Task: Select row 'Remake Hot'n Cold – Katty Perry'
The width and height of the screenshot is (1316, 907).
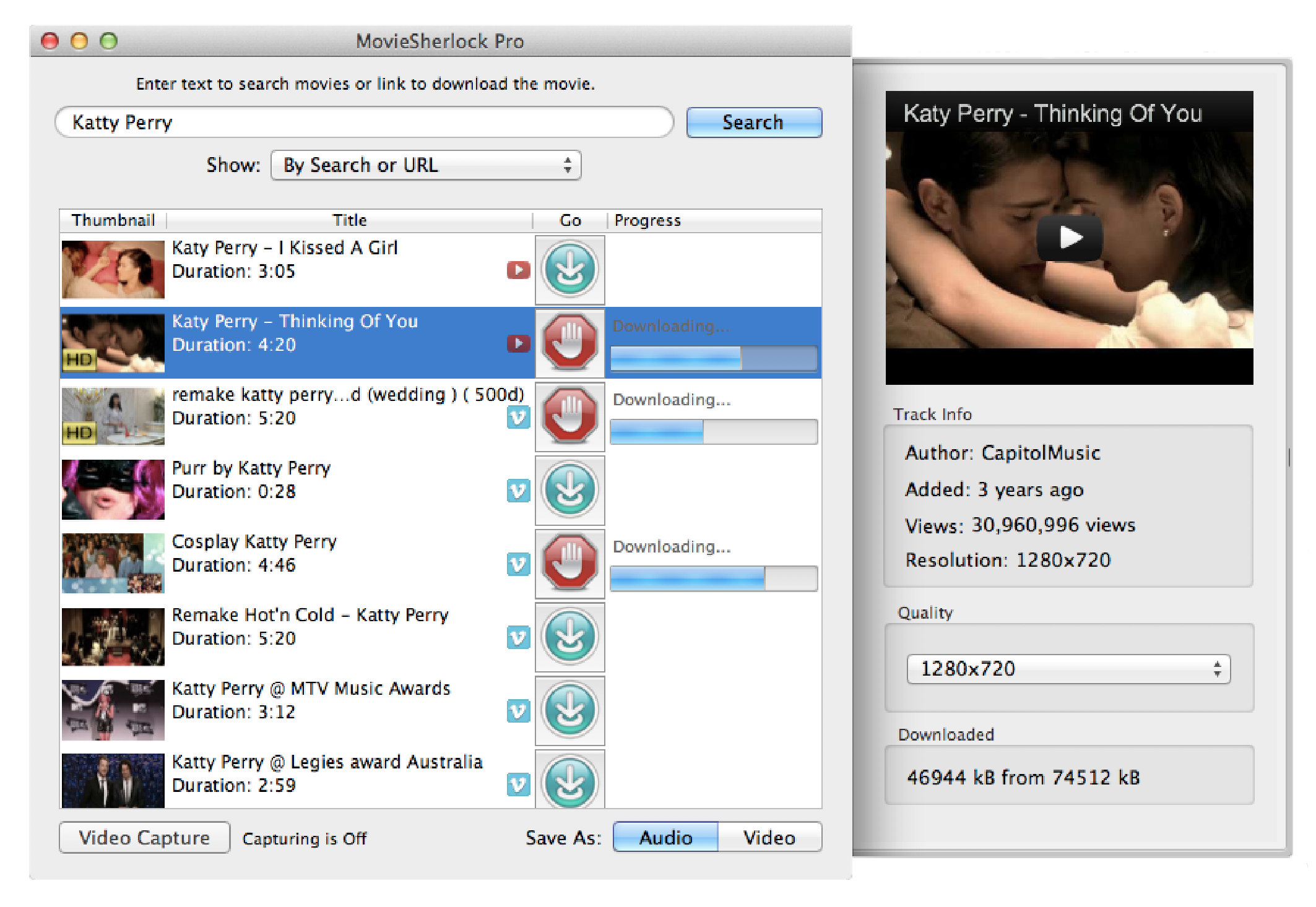Action: pyautogui.click(x=441, y=637)
